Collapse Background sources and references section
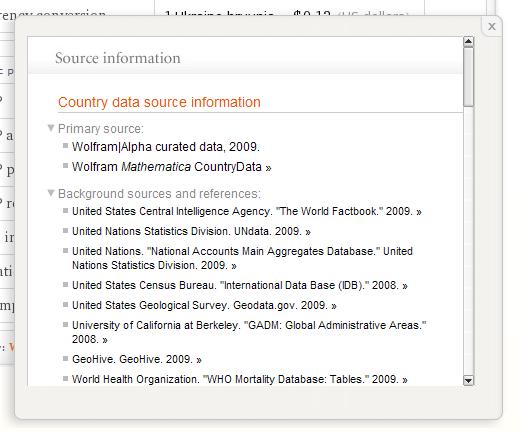This screenshot has height=432, width=522. (x=51, y=193)
